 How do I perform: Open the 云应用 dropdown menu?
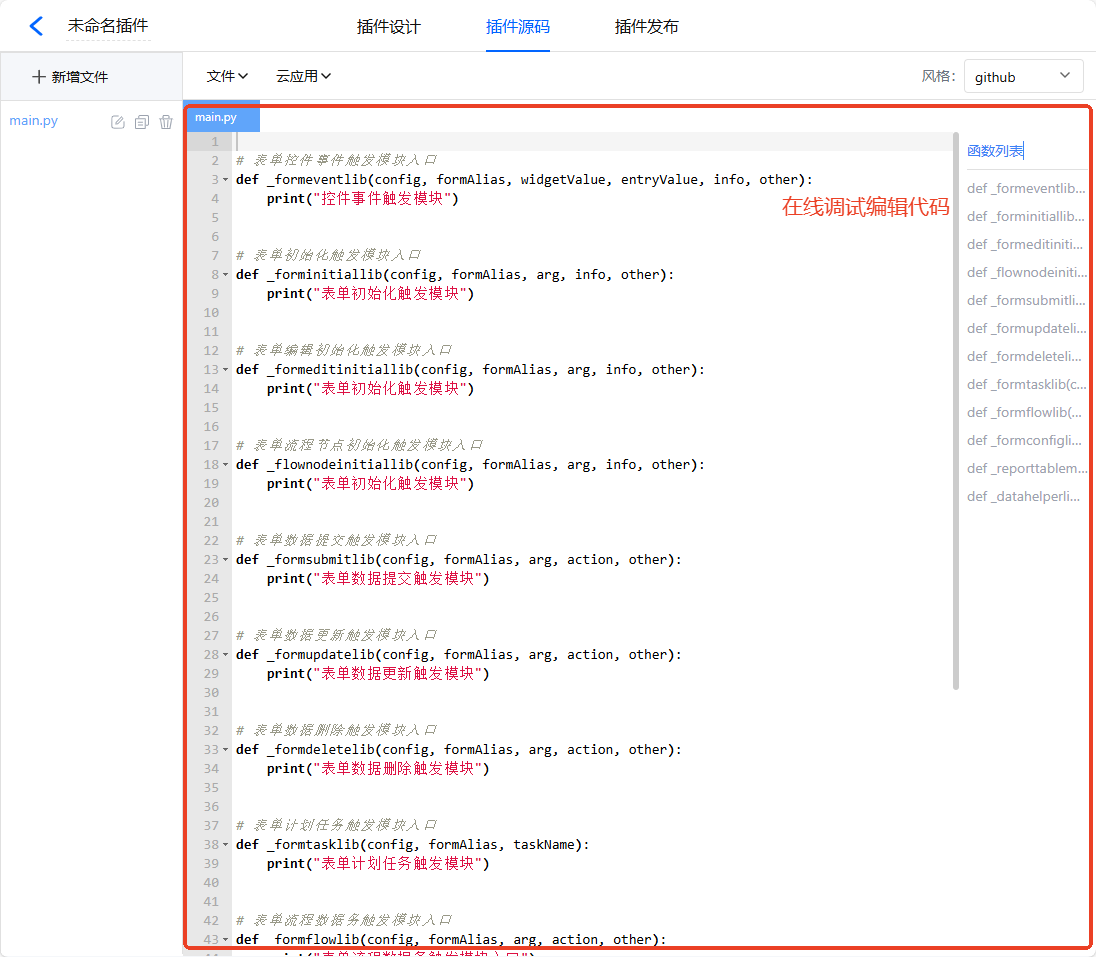303,76
